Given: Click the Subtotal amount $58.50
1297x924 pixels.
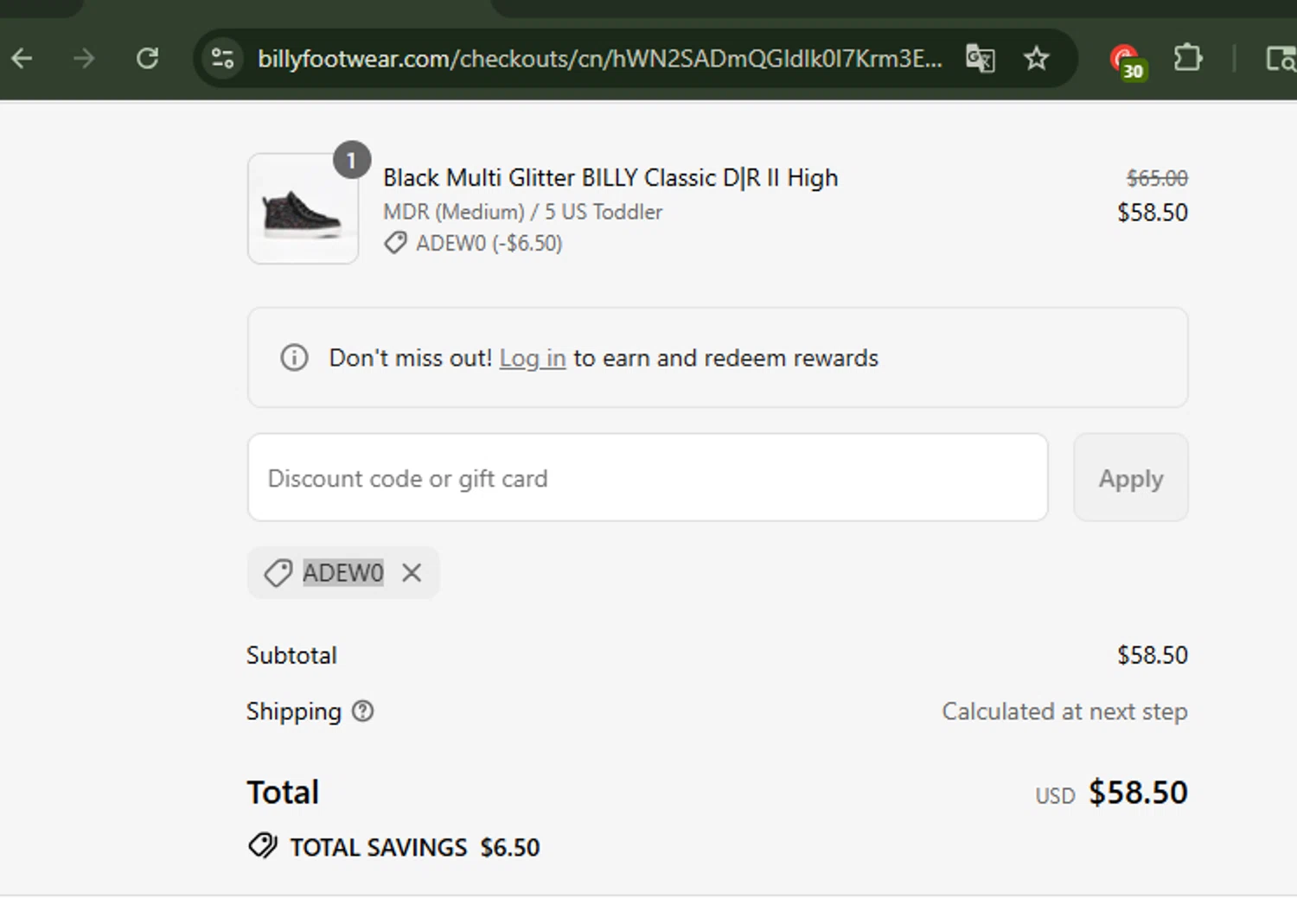Looking at the screenshot, I should pyautogui.click(x=1152, y=655).
